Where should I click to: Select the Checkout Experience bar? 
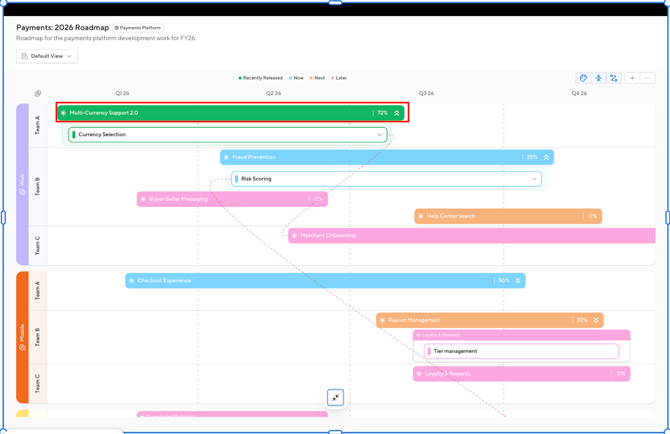pos(325,281)
